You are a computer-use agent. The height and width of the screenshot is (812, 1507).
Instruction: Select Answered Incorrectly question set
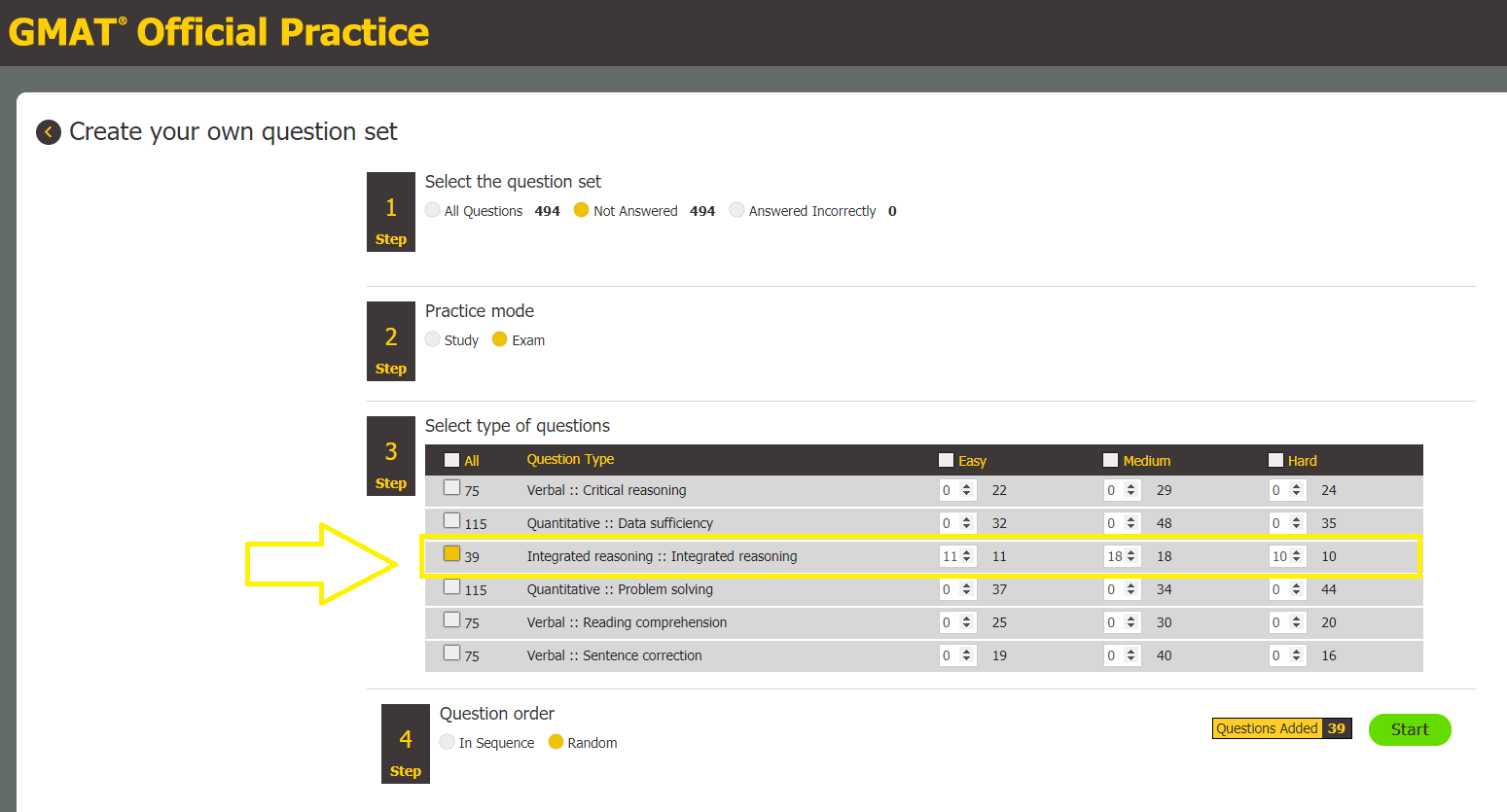point(736,210)
